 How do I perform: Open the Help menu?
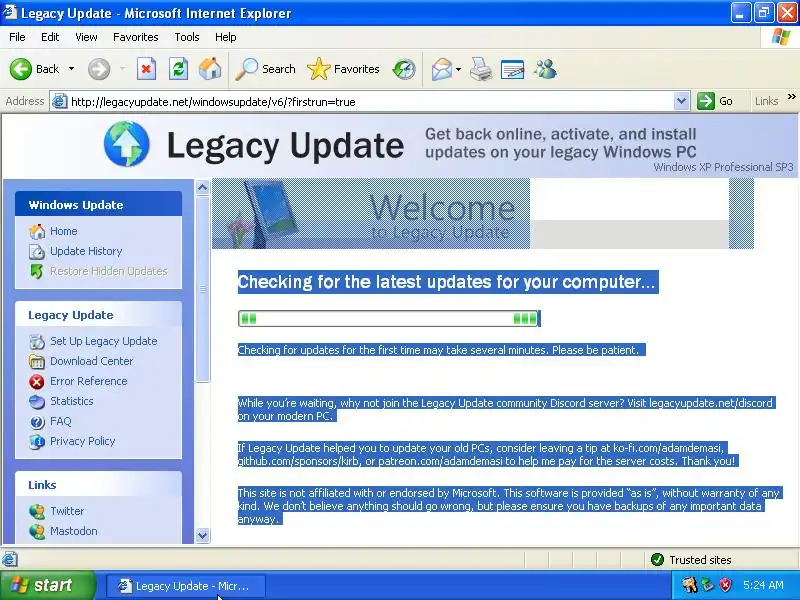226,37
